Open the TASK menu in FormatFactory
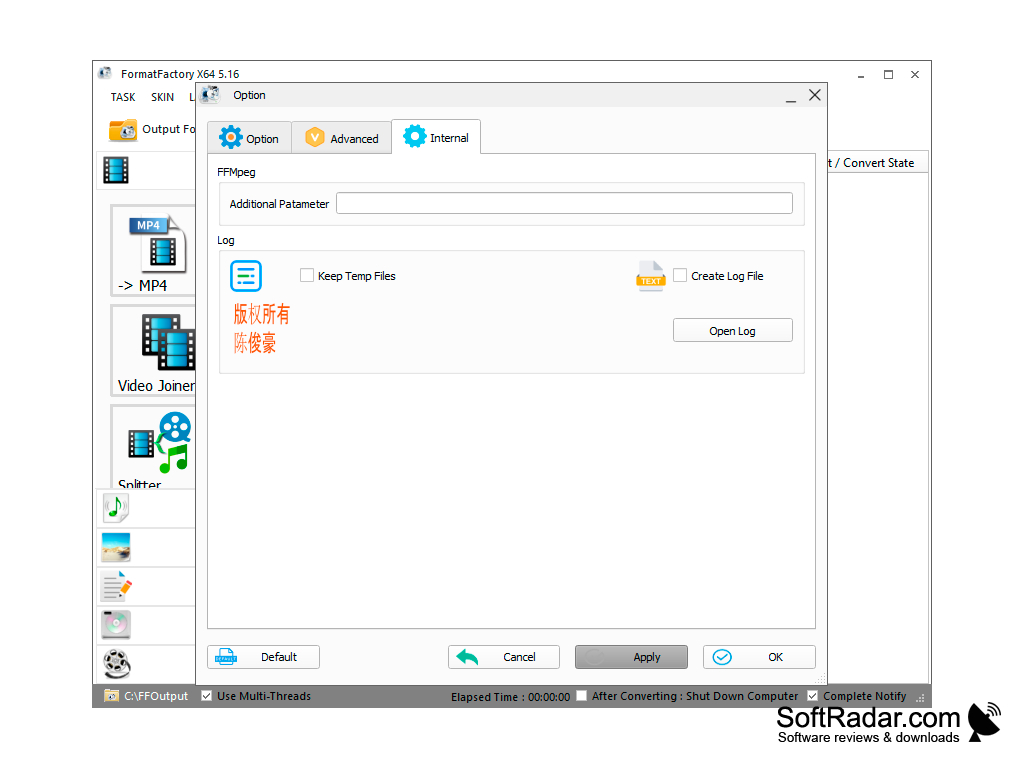Image resolution: width=1024 pixels, height=768 pixels. pyautogui.click(x=123, y=97)
